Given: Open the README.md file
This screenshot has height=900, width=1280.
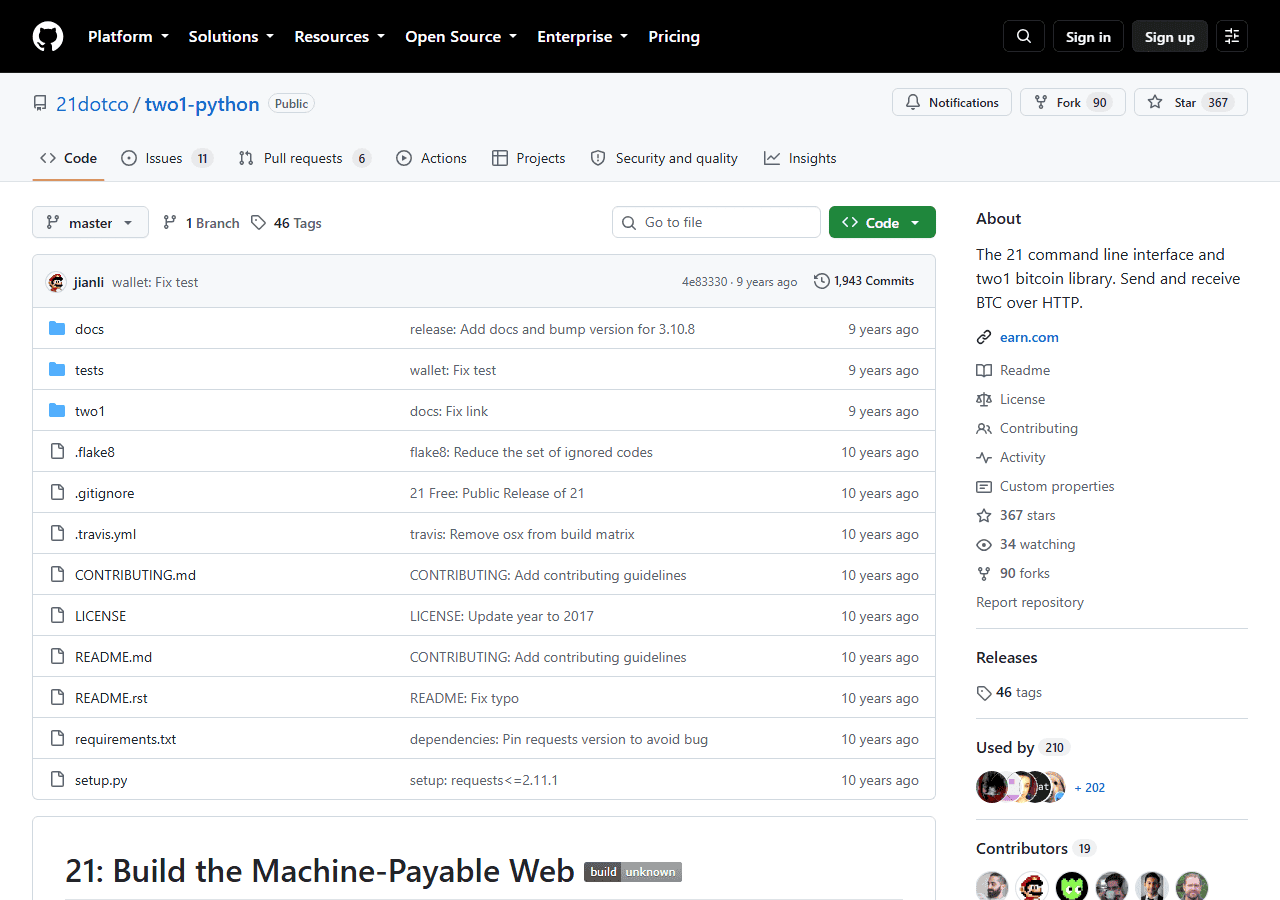Looking at the screenshot, I should (x=113, y=657).
